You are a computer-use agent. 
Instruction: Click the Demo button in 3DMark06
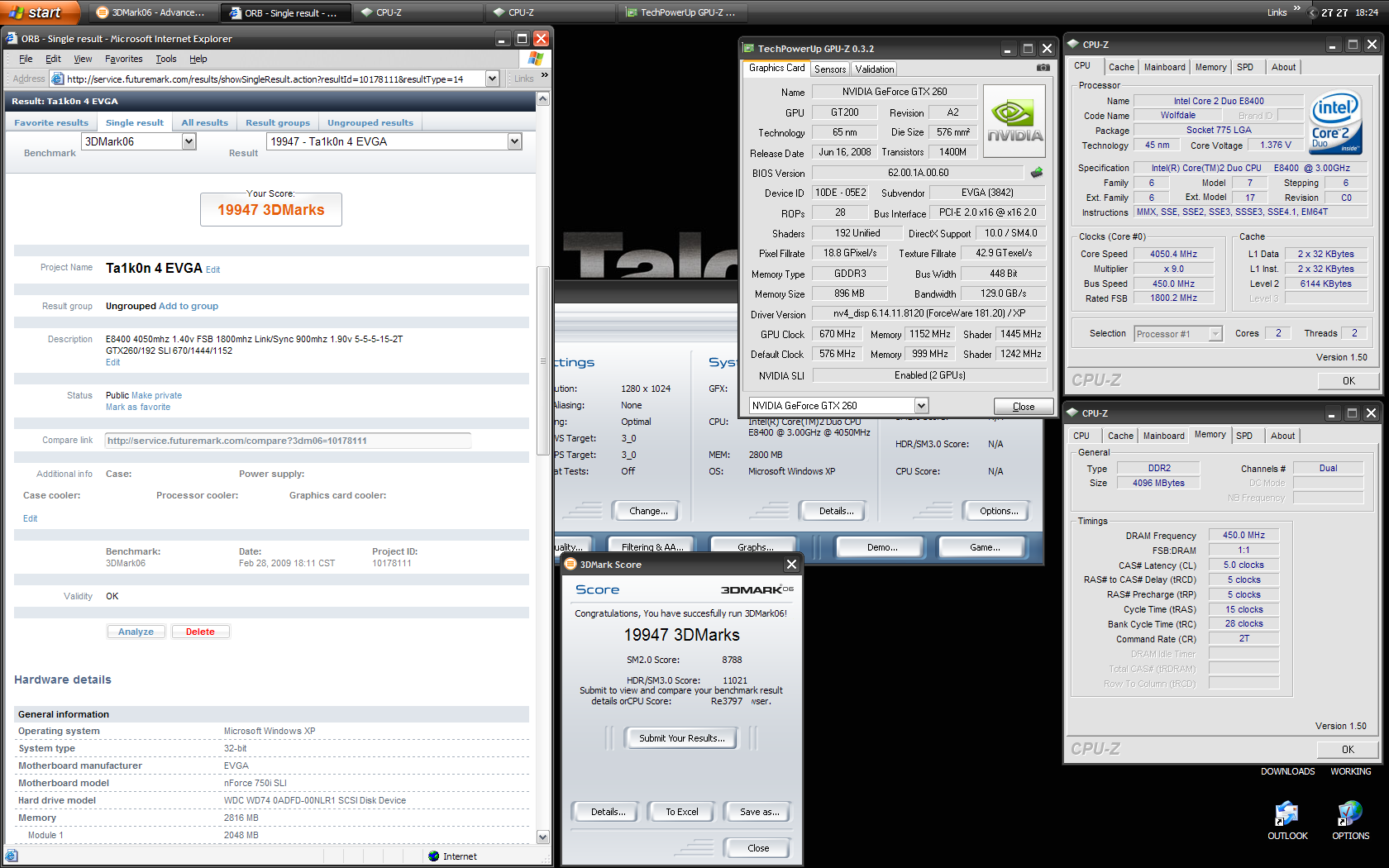point(882,546)
